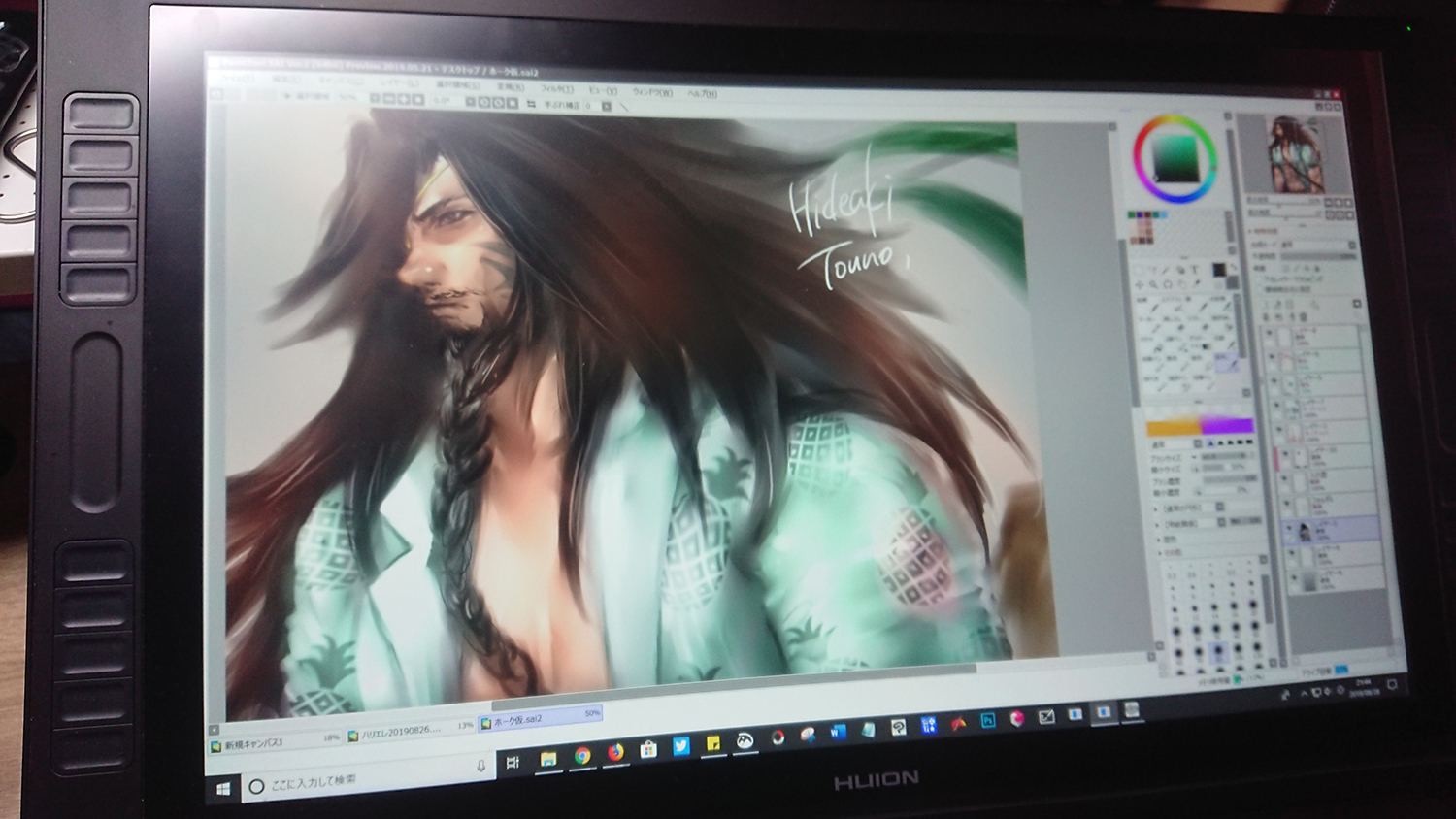The width and height of the screenshot is (1456, 819).
Task: Launch Google Chrome from the taskbar
Action: (582, 756)
